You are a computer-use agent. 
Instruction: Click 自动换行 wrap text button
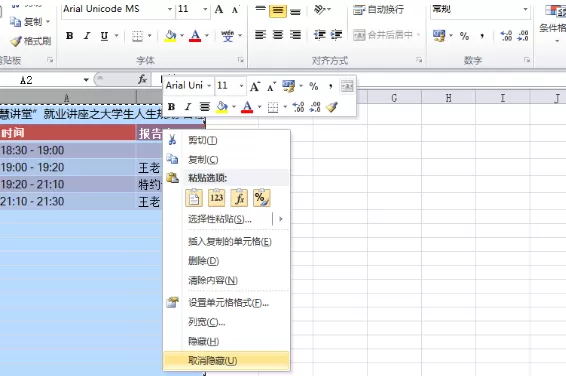point(378,10)
